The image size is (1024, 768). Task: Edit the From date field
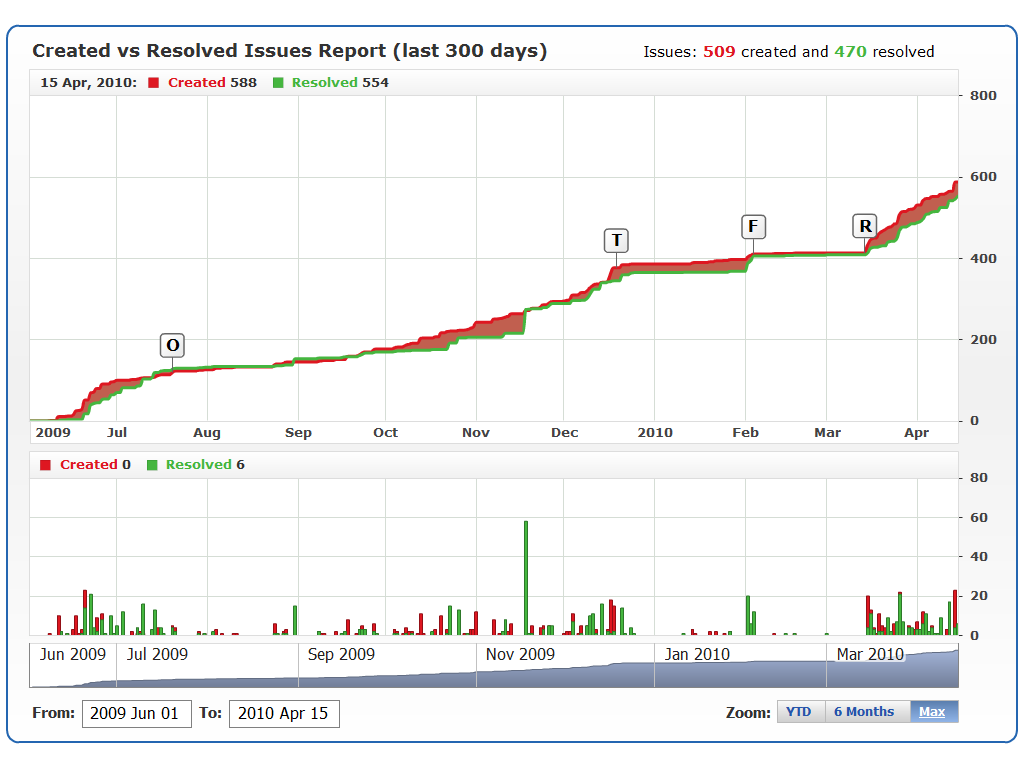pyautogui.click(x=136, y=714)
